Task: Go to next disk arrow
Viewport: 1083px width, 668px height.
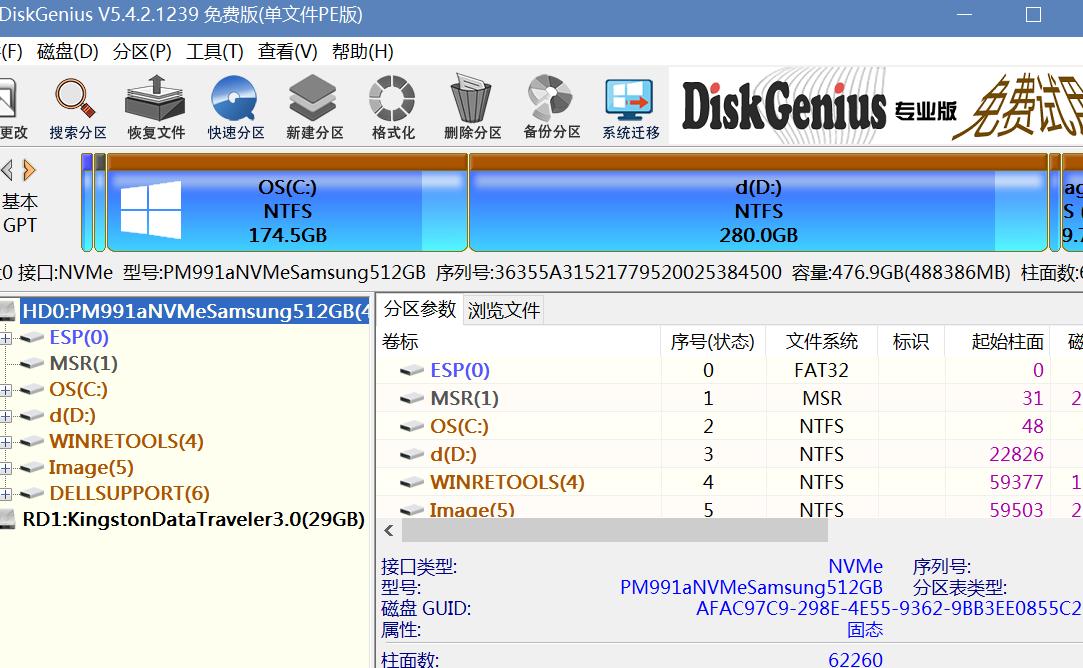Action: pos(29,170)
